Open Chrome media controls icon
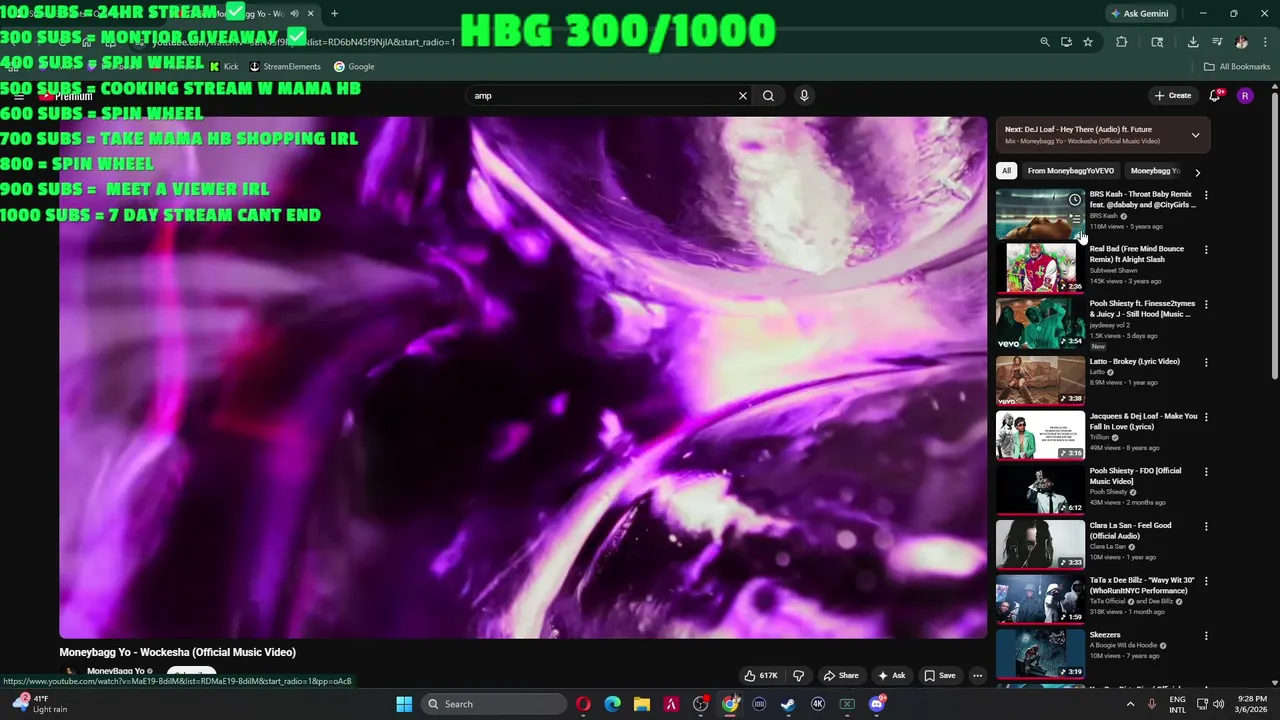The width and height of the screenshot is (1280, 720). [x=1217, y=42]
